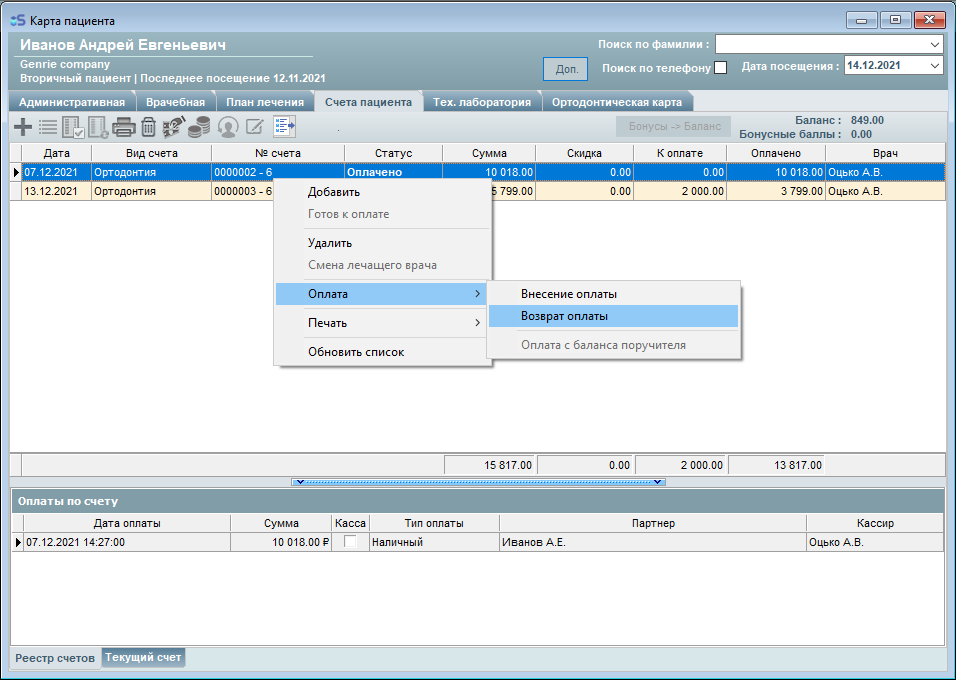Click the person avatar icon in toolbar
956x680 pixels.
tap(228, 127)
